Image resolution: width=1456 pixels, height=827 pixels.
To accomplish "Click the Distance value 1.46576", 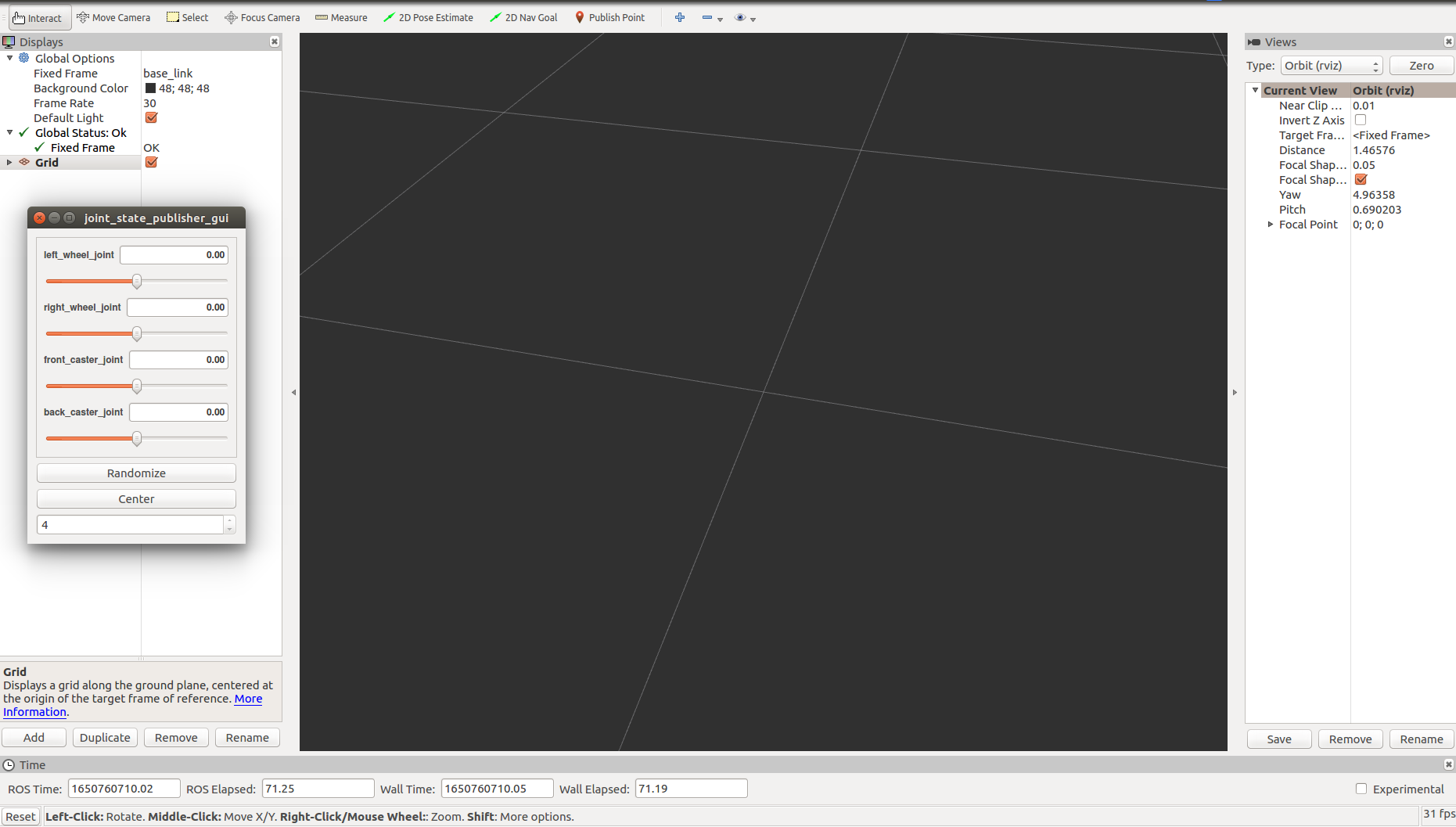I will tap(1374, 149).
